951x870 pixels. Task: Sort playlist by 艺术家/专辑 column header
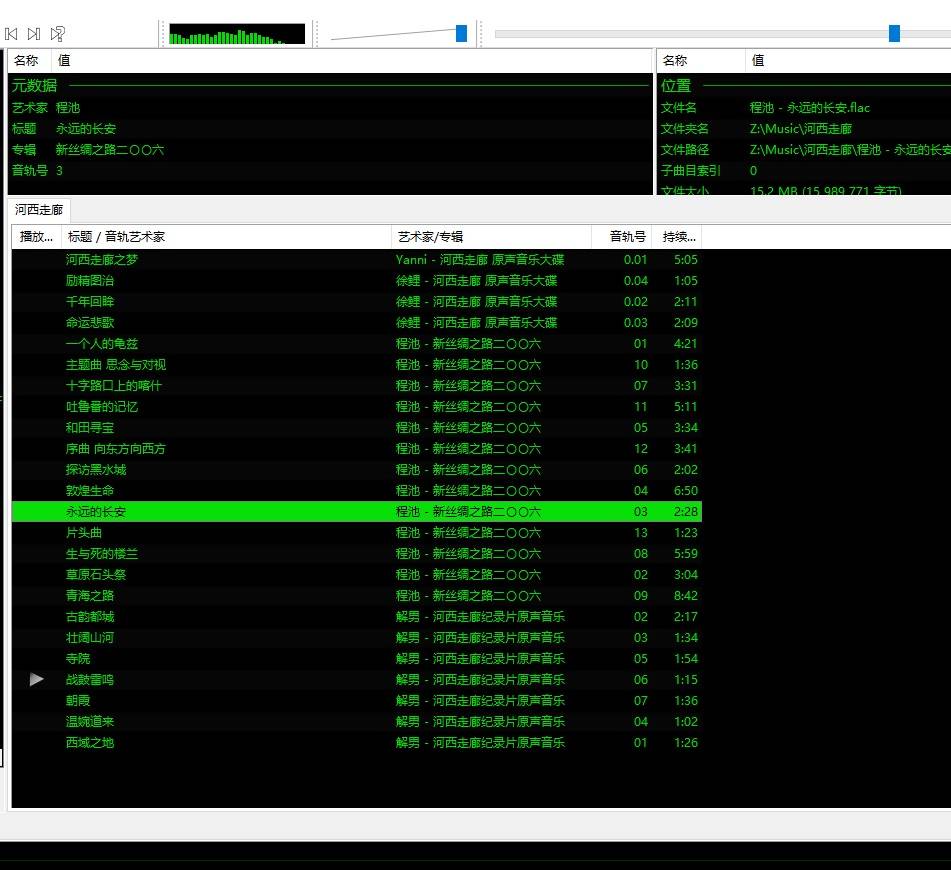[491, 237]
